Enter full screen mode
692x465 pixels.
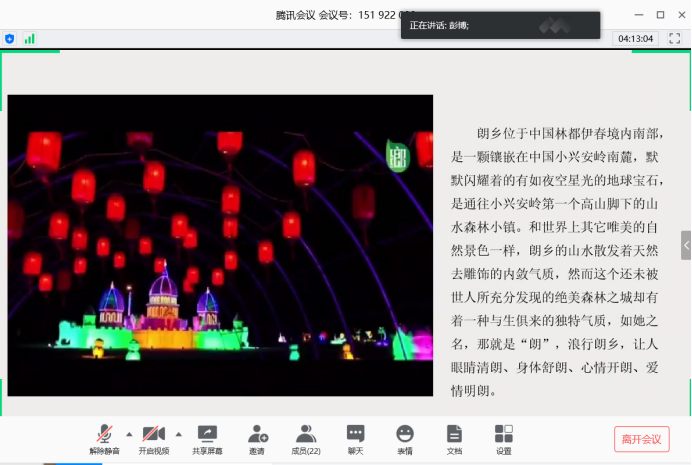pos(674,38)
